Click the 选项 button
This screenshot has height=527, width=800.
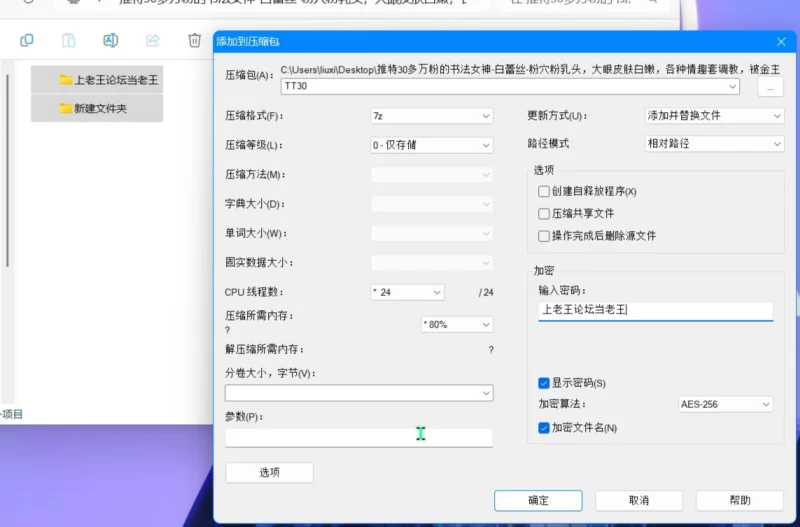[x=269, y=472]
